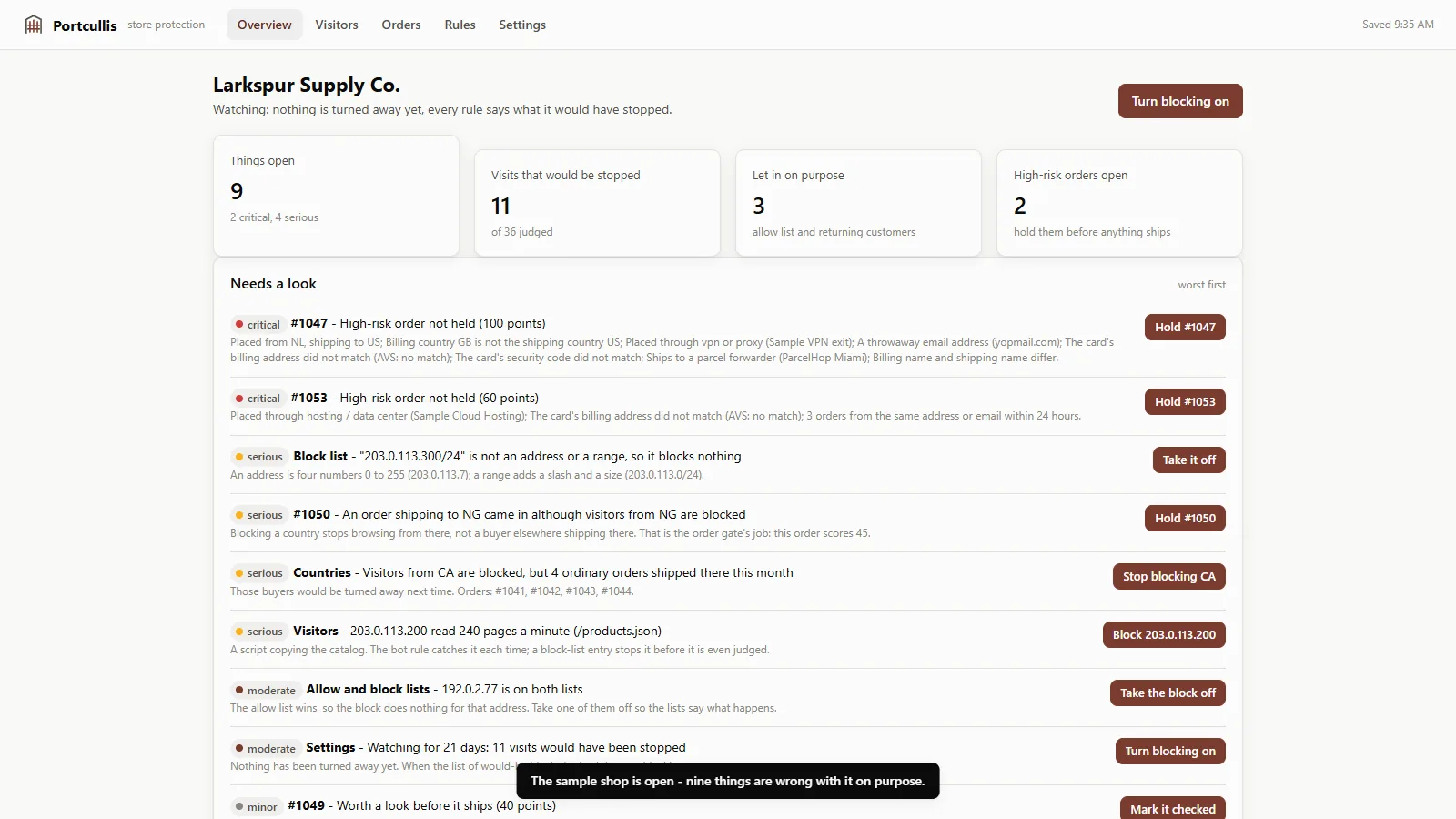Screen dimensions: 1456x819
Task: Click the moderate badge on Allow and block lists row
Action: [x=265, y=690]
